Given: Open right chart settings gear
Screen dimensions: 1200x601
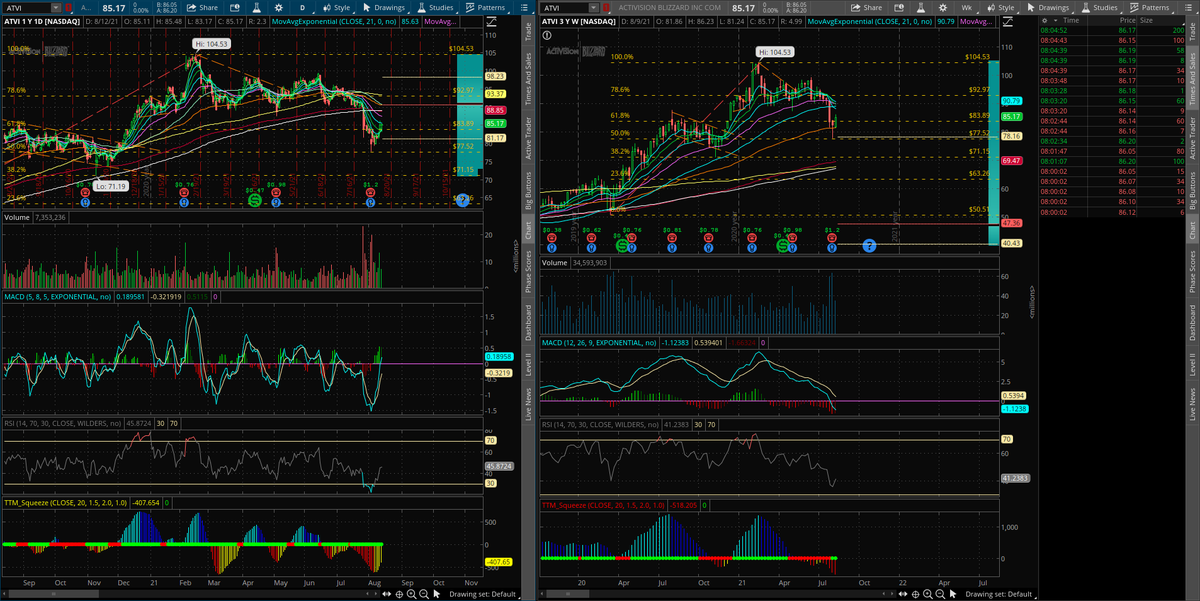Looking at the screenshot, I should [x=942, y=8].
